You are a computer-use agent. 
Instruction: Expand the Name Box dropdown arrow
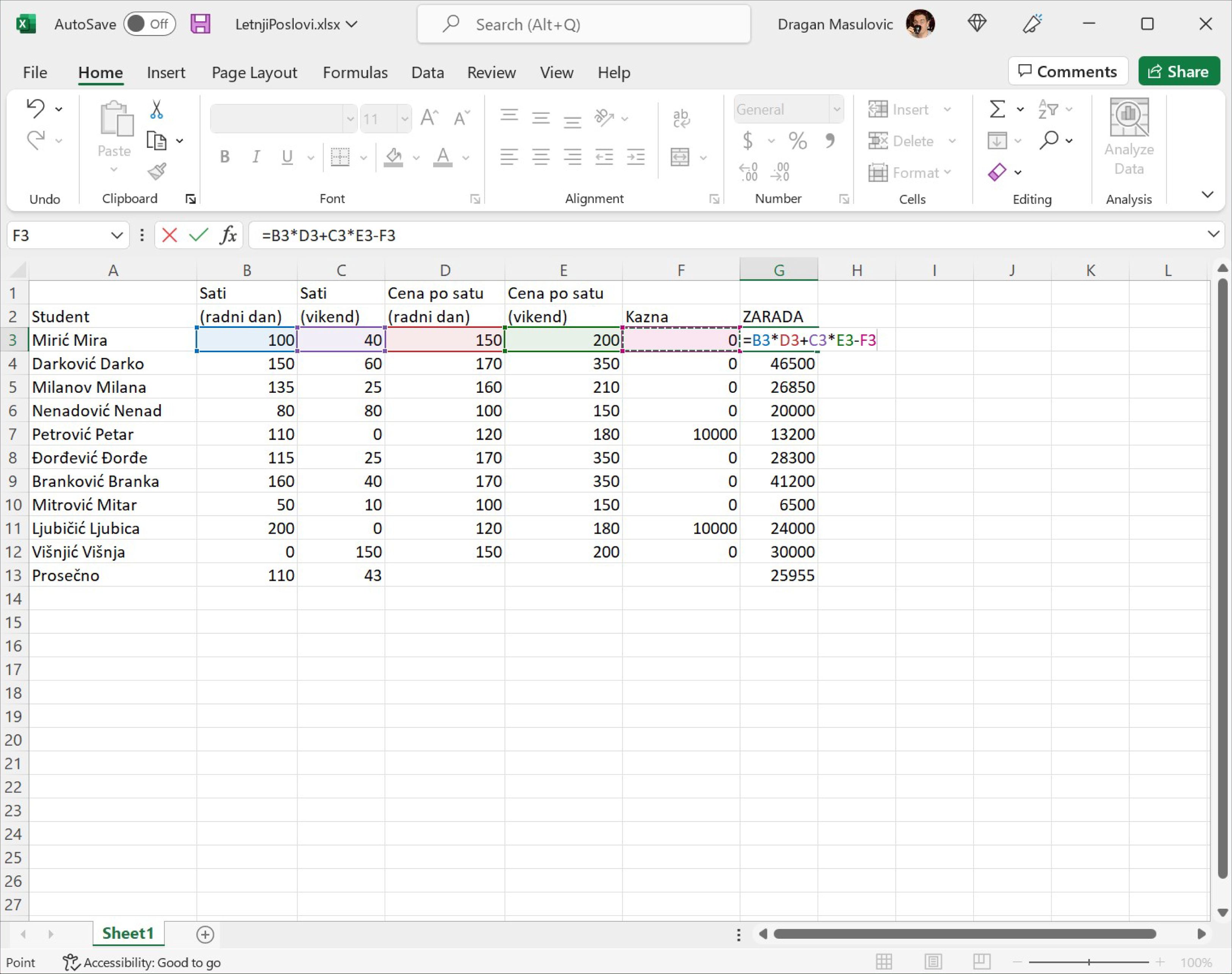(116, 235)
